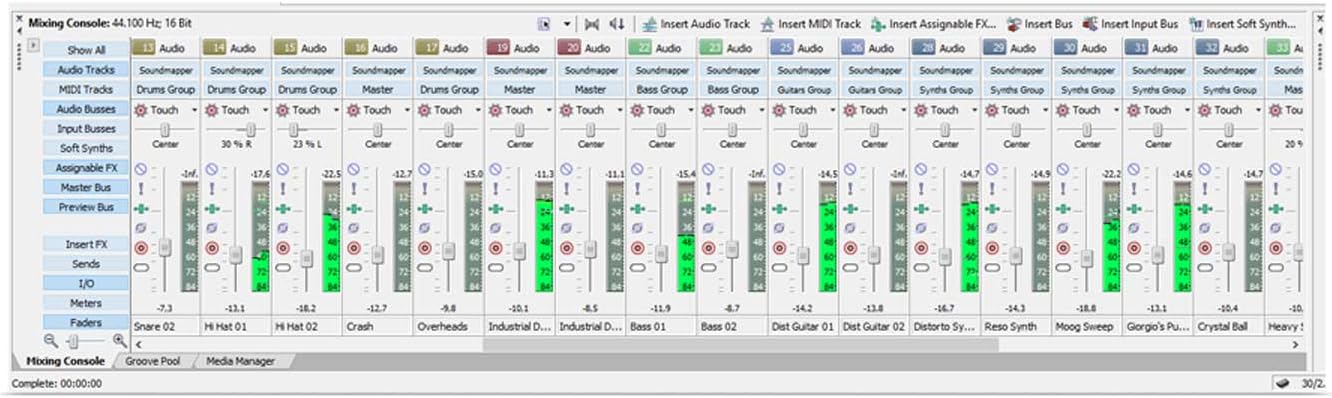Mute the Bass 02 channel

pos(709,169)
